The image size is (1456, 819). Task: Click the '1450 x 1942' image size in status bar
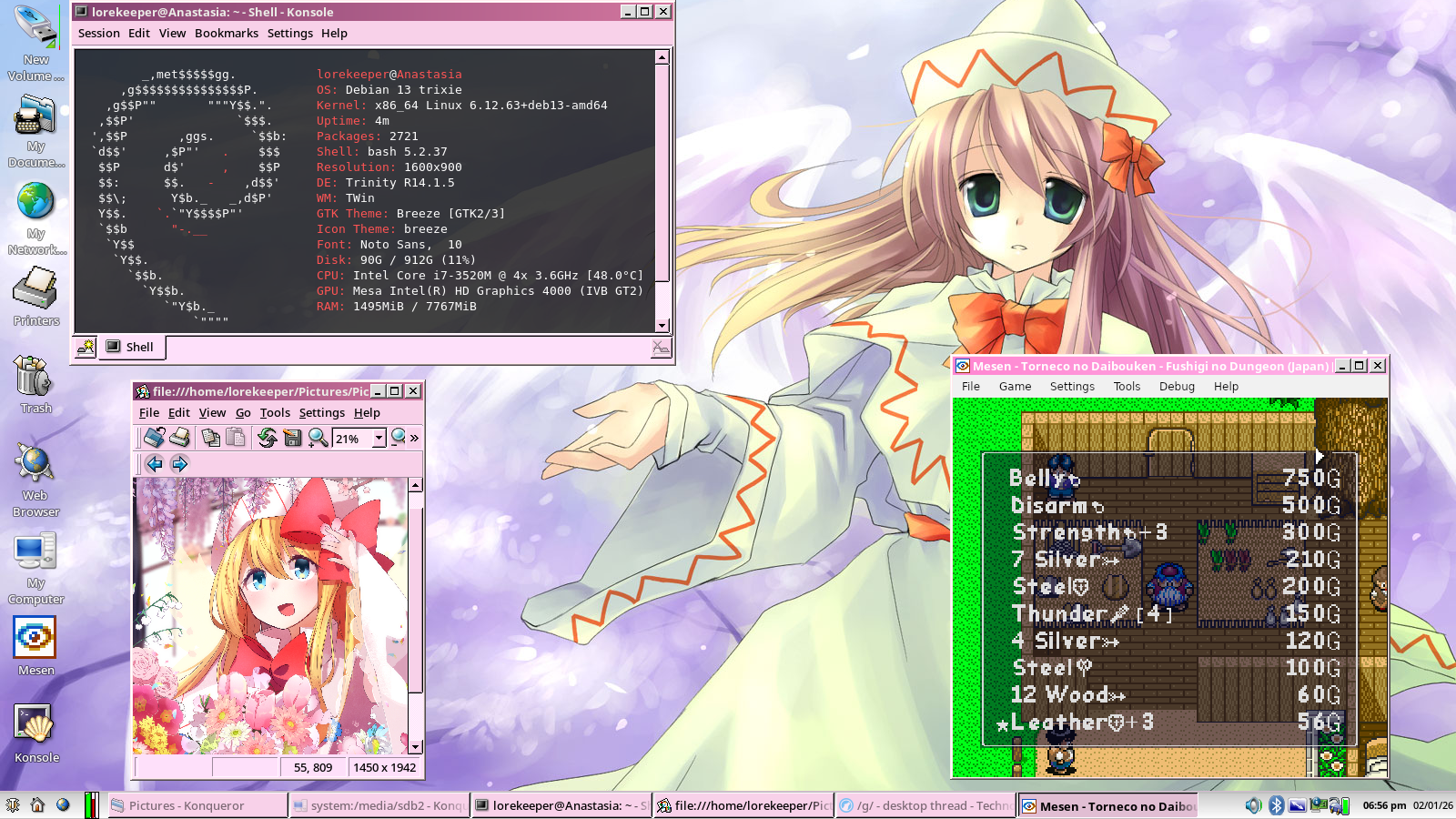click(385, 768)
